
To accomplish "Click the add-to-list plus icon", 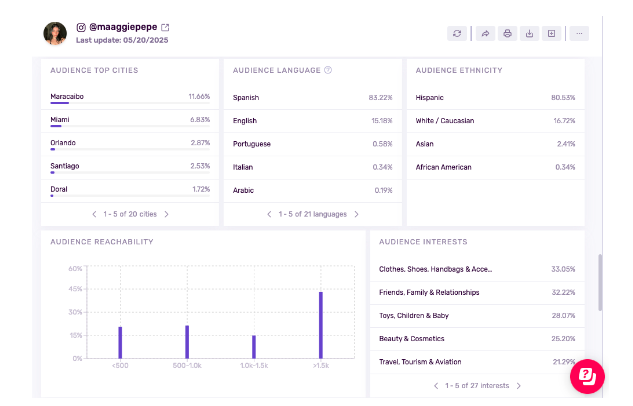I will point(551,33).
